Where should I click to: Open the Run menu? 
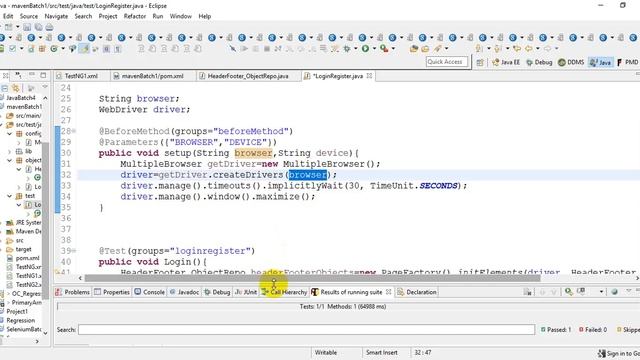click(158, 16)
